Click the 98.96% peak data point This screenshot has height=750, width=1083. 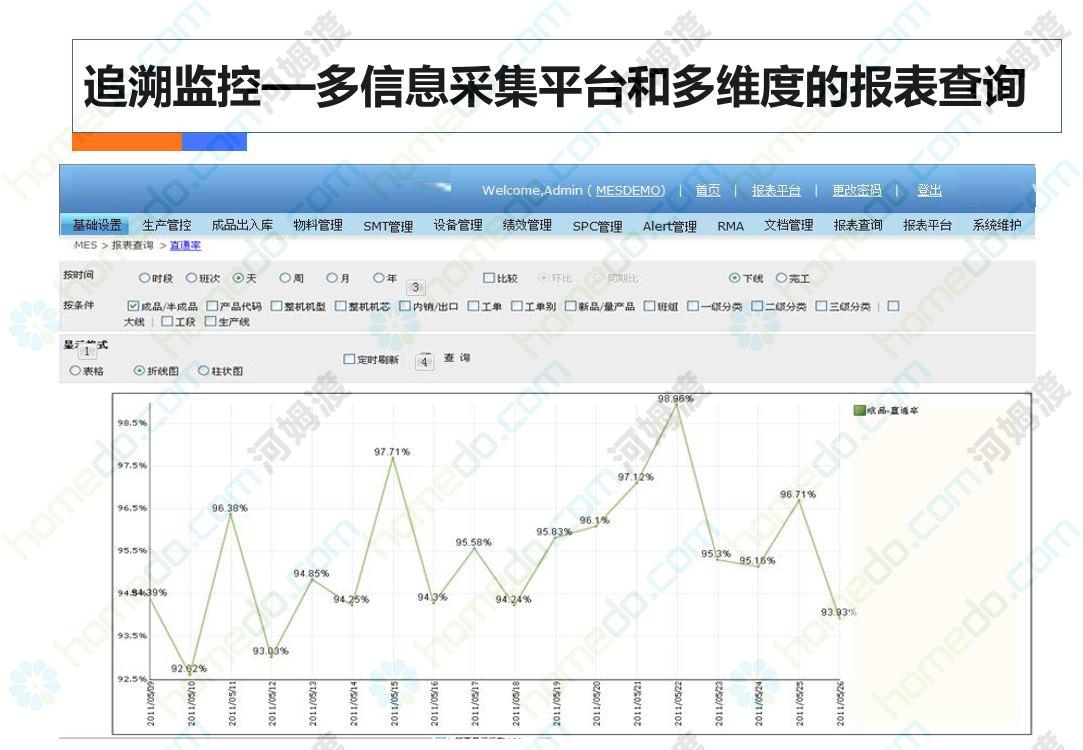(x=677, y=404)
